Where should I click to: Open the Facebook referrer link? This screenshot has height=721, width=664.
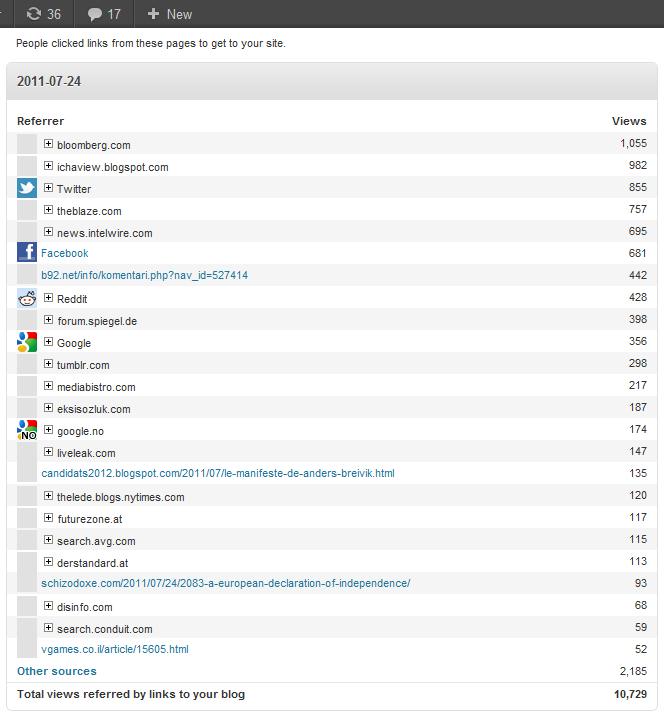(64, 253)
